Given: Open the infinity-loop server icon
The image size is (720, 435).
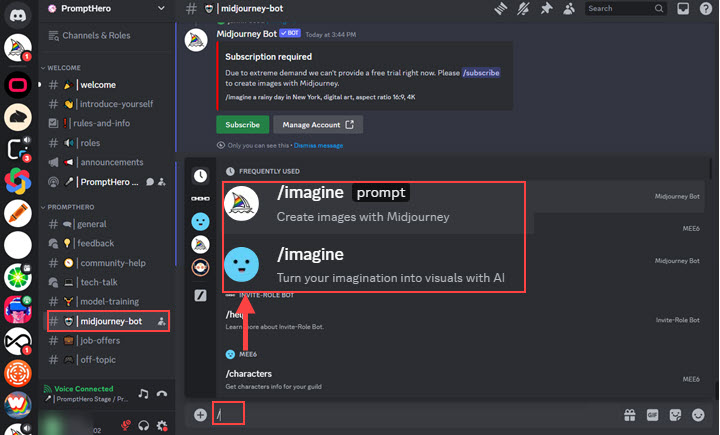Looking at the screenshot, I should [18, 341].
